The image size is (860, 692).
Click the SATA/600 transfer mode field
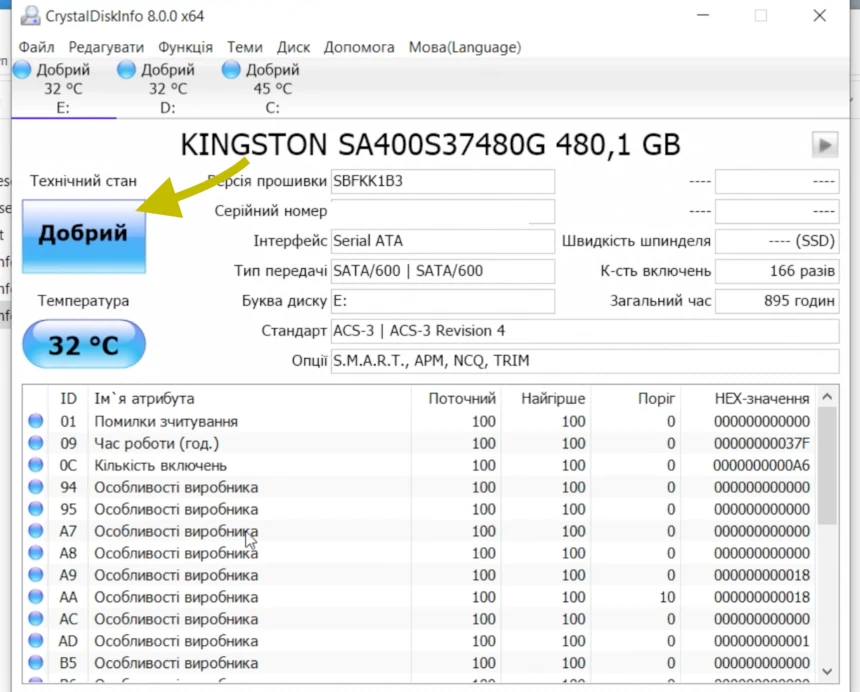443,271
